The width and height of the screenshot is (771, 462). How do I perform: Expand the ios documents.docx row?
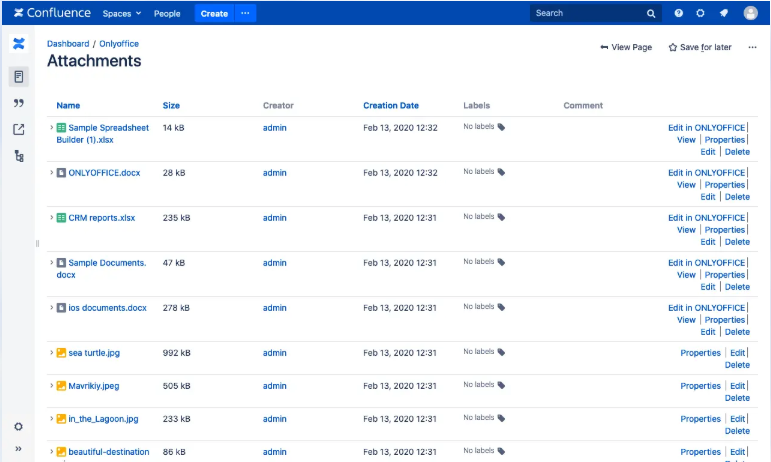[x=51, y=307]
